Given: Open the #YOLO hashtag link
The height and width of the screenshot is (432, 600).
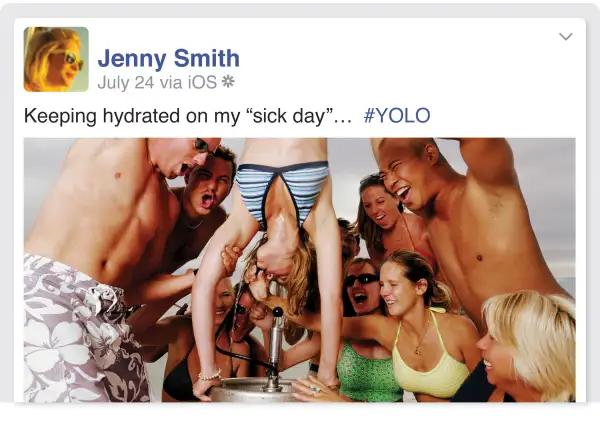Looking at the screenshot, I should tap(397, 116).
